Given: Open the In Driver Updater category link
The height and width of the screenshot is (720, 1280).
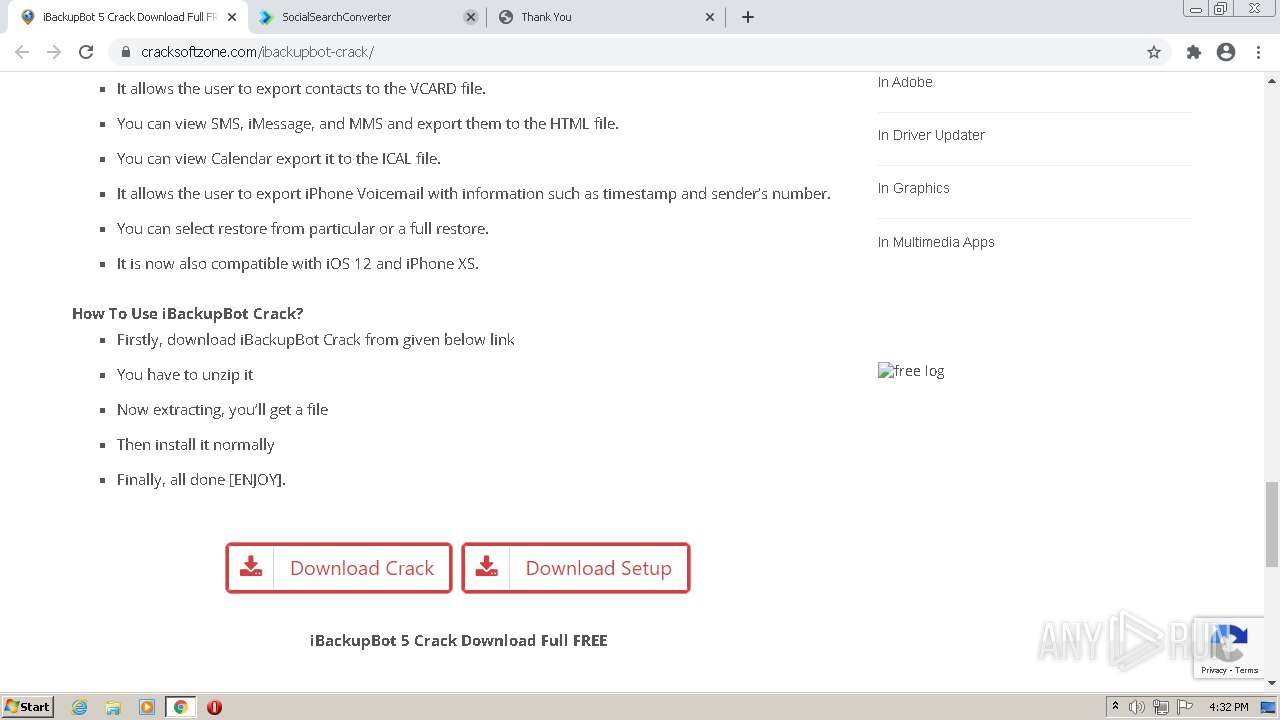Looking at the screenshot, I should click(931, 135).
